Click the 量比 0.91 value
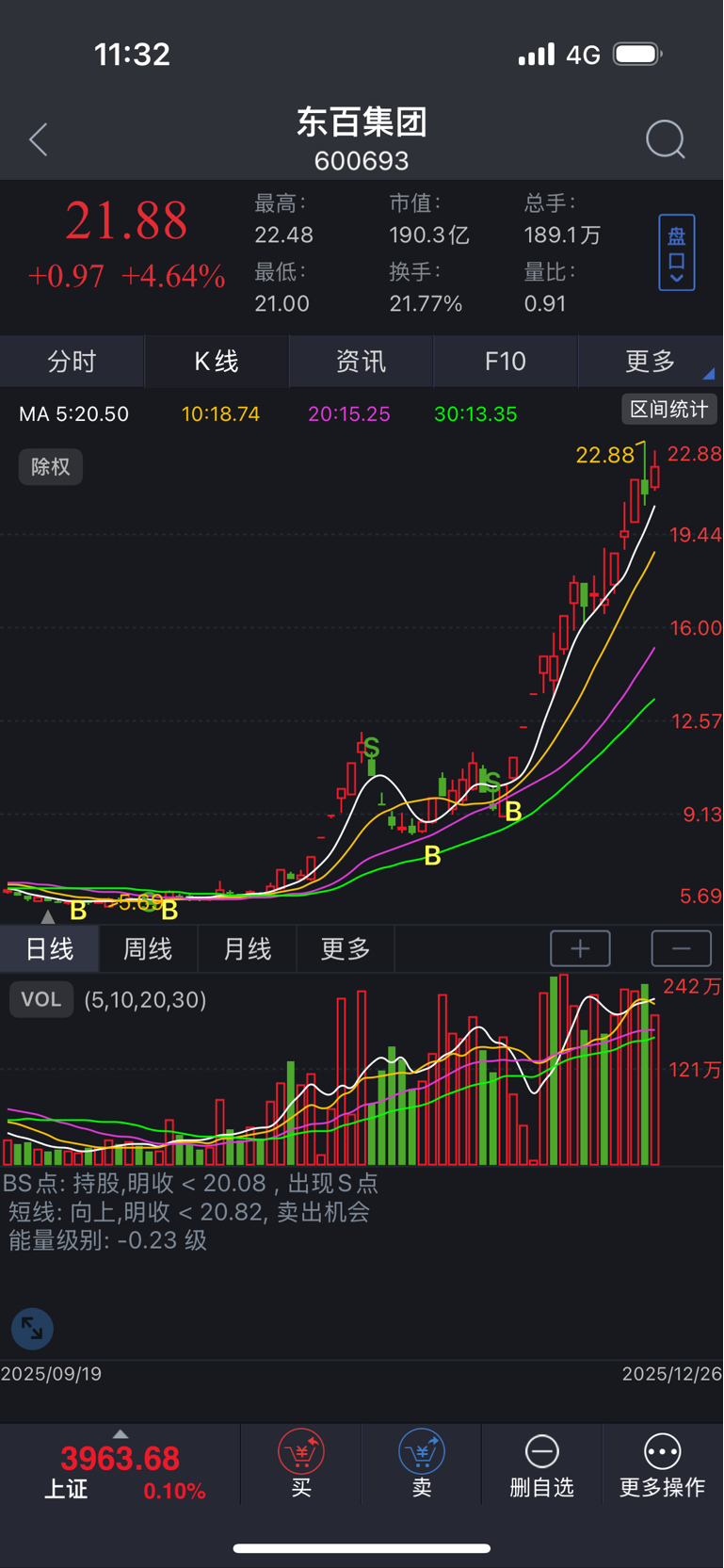Viewport: 724px width, 1568px height. pyautogui.click(x=545, y=303)
